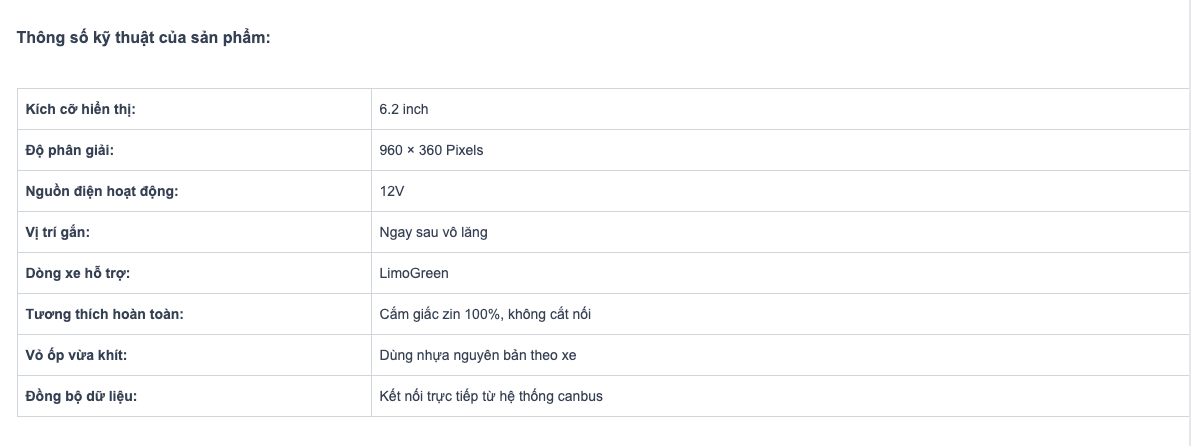Click the "Cắm giắc zin 100%" text
Screen dimensions: 1194x446
[x=440, y=314]
